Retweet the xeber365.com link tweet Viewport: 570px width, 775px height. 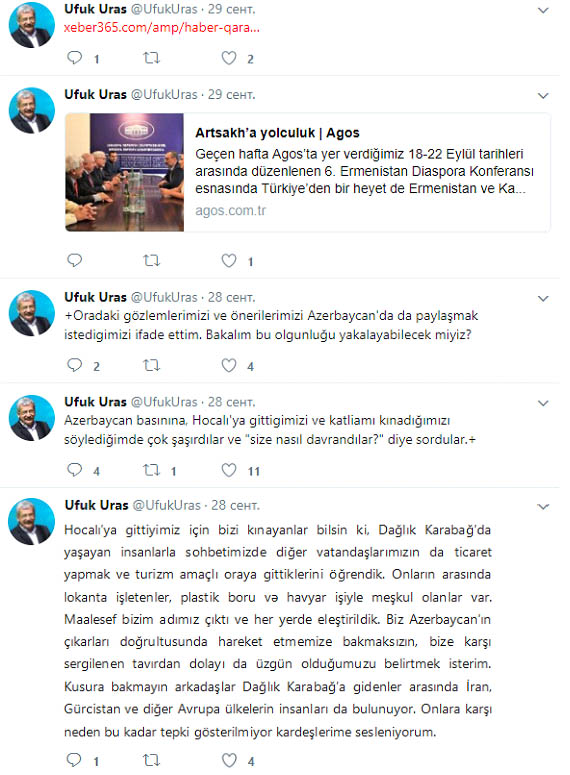click(151, 58)
